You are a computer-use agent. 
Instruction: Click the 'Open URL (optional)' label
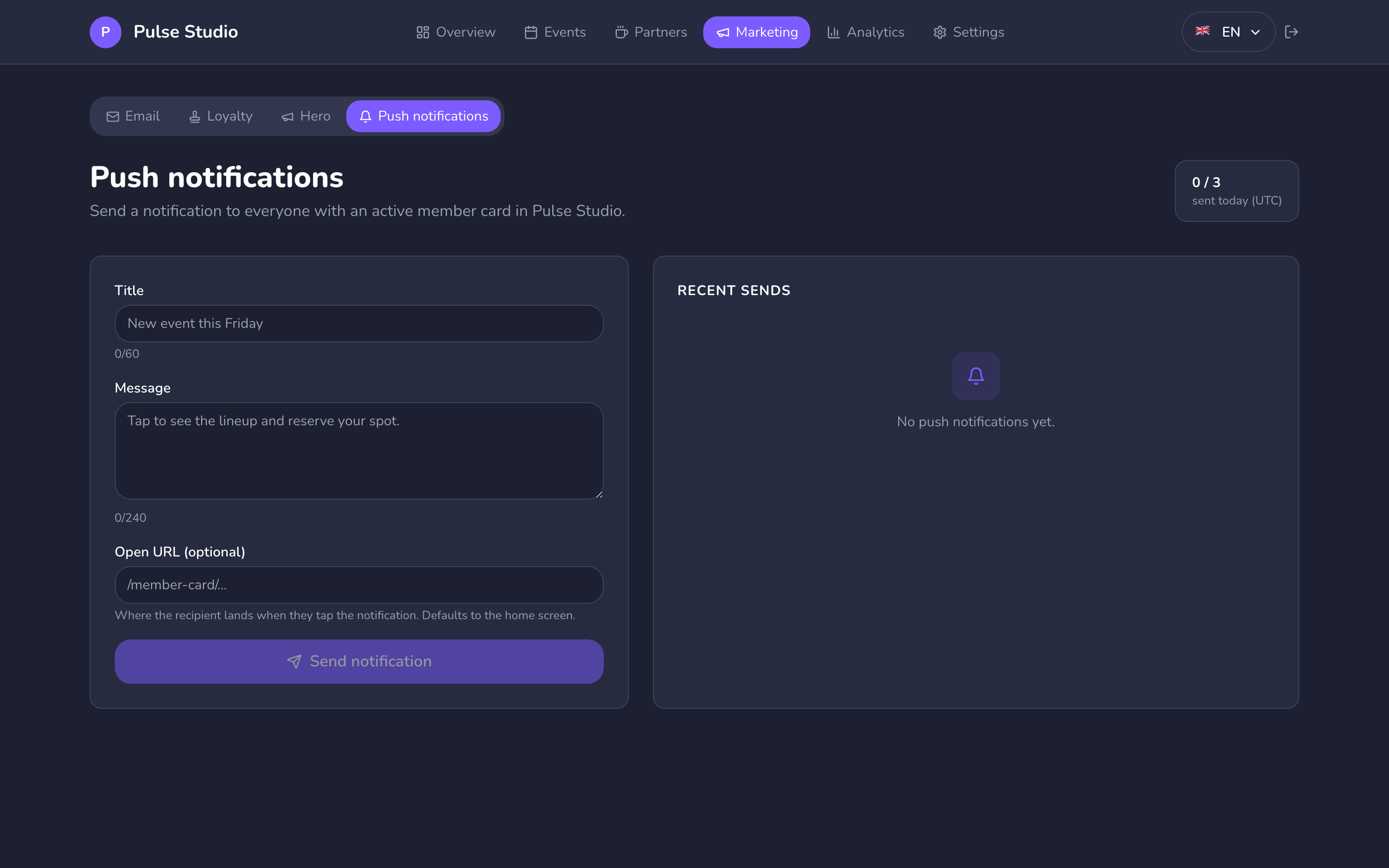point(179,552)
